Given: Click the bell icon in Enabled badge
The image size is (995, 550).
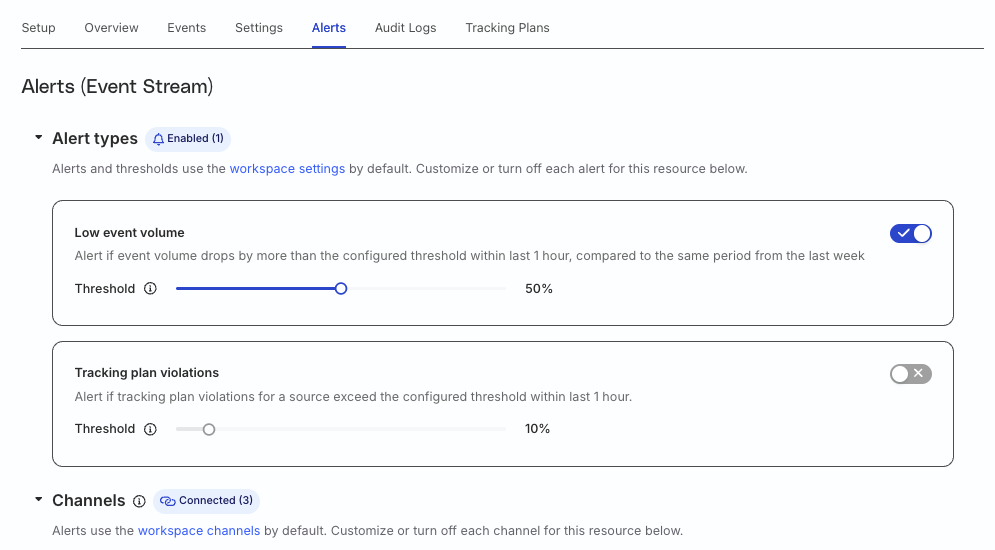Looking at the screenshot, I should 159,139.
